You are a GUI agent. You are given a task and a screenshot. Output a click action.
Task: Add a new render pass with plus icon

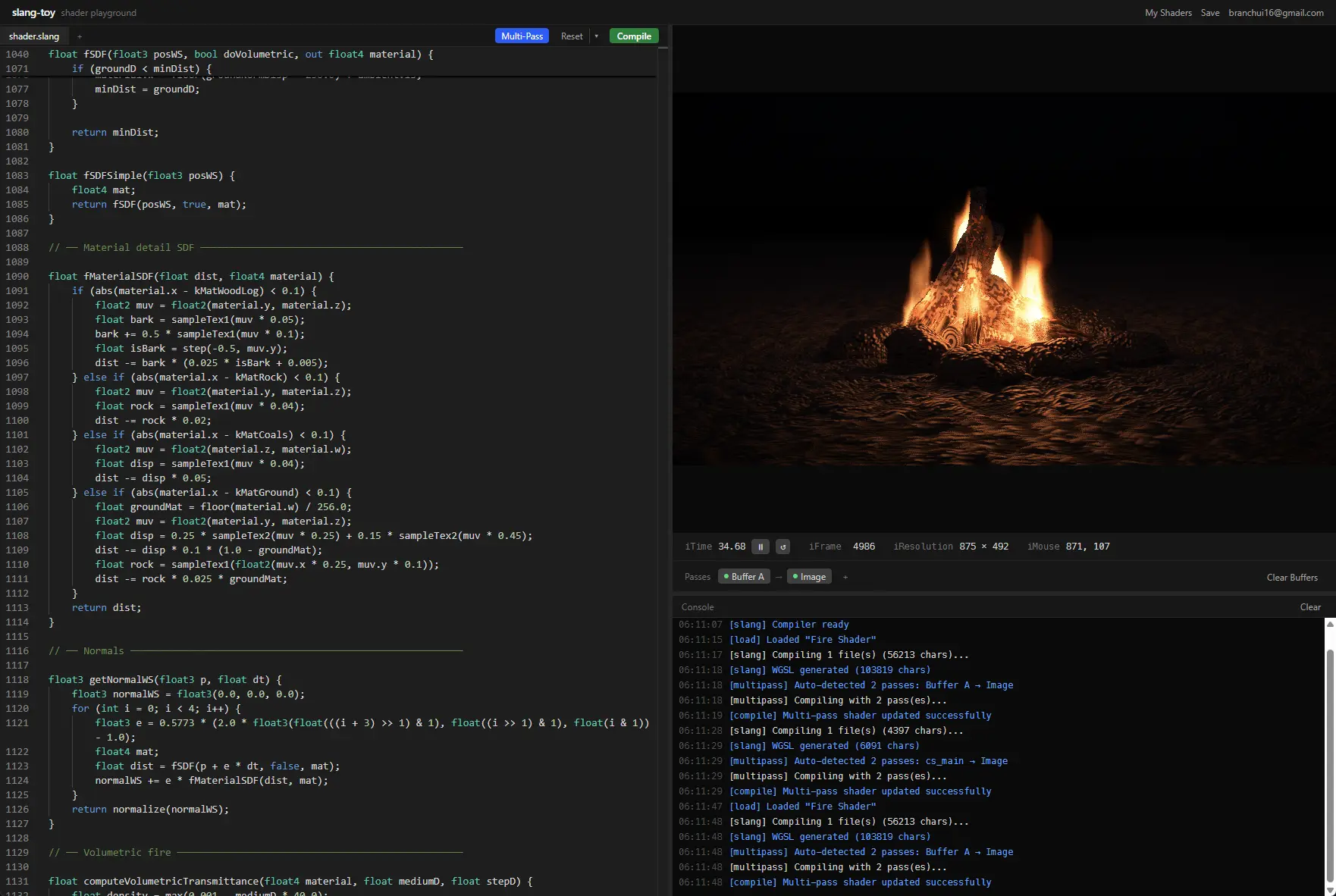click(x=845, y=577)
